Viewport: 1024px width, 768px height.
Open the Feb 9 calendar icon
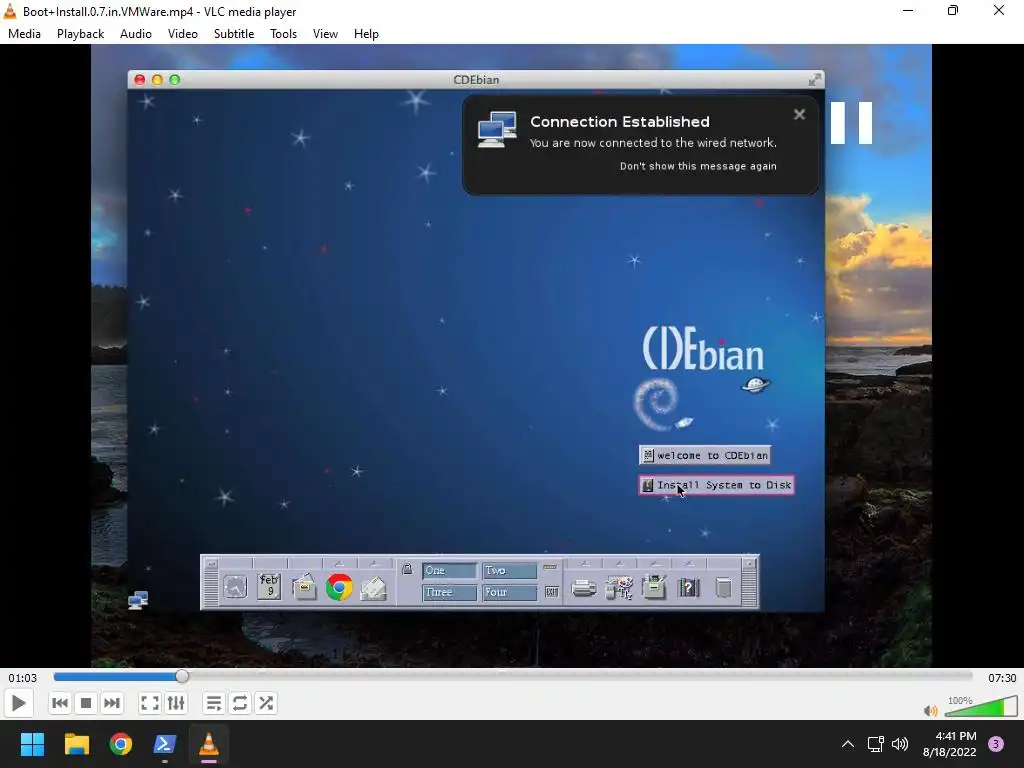(x=269, y=586)
